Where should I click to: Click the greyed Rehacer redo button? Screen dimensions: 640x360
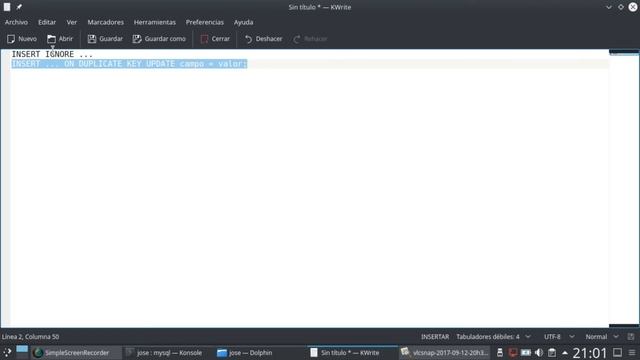point(310,39)
